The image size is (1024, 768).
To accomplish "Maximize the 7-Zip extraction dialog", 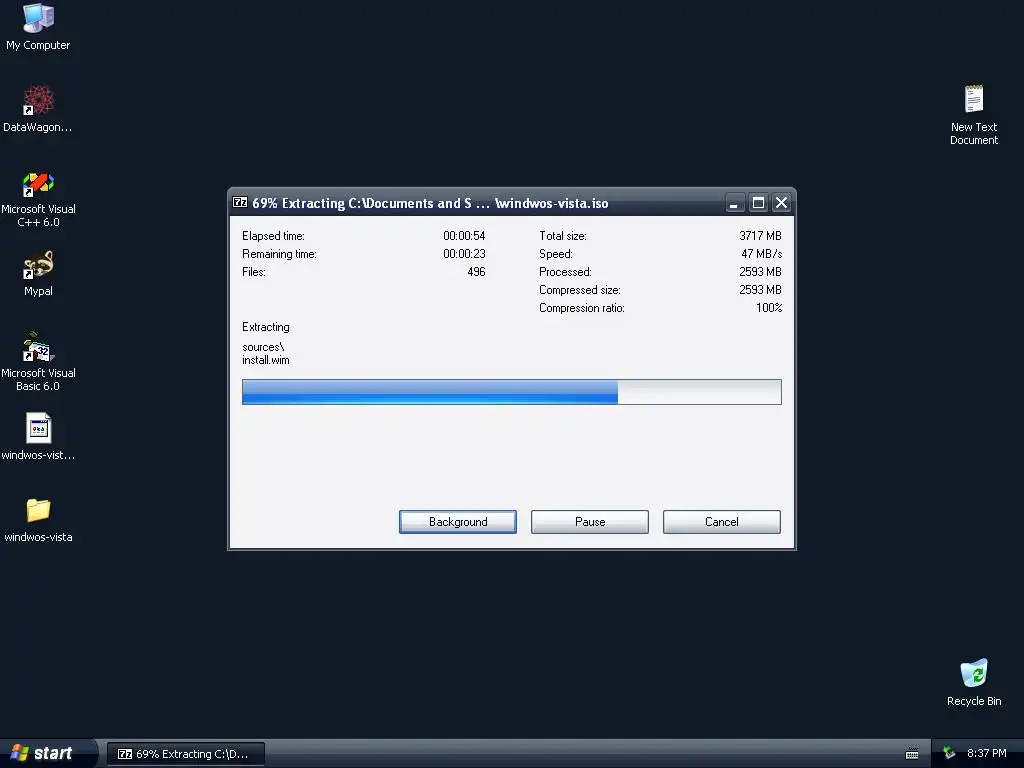I will tap(758, 203).
